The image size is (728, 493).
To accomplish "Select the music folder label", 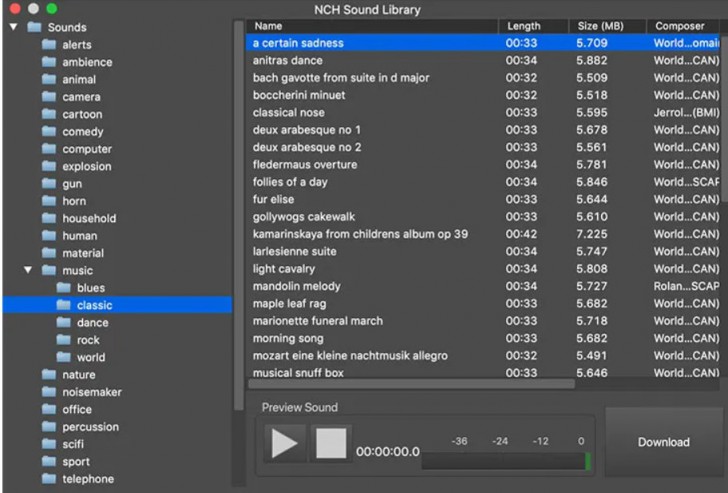I will (78, 270).
